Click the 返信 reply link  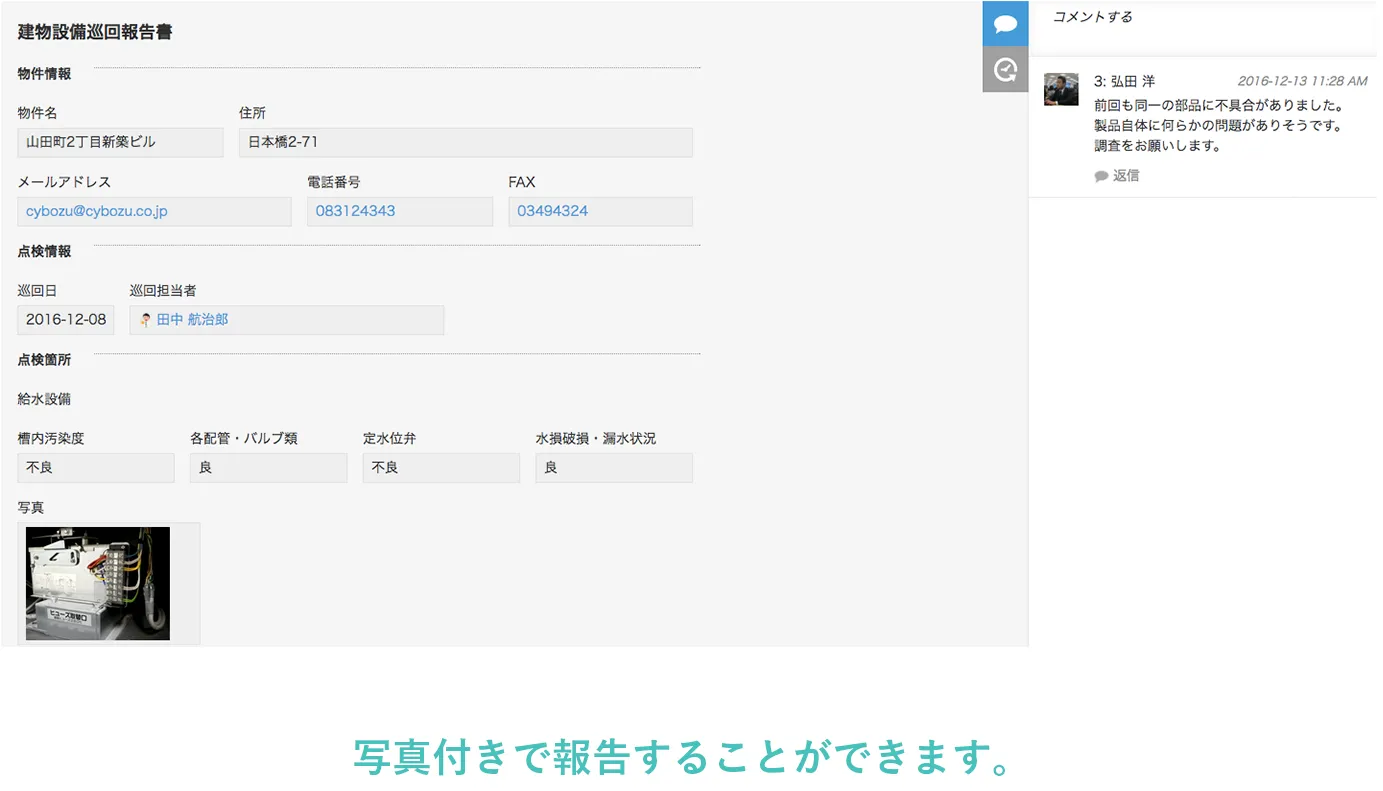click(x=1126, y=175)
